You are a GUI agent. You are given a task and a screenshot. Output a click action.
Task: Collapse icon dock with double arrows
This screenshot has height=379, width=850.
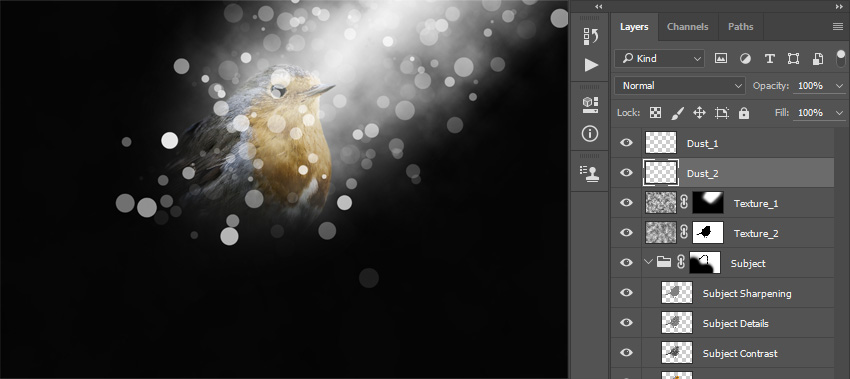pyautogui.click(x=598, y=7)
